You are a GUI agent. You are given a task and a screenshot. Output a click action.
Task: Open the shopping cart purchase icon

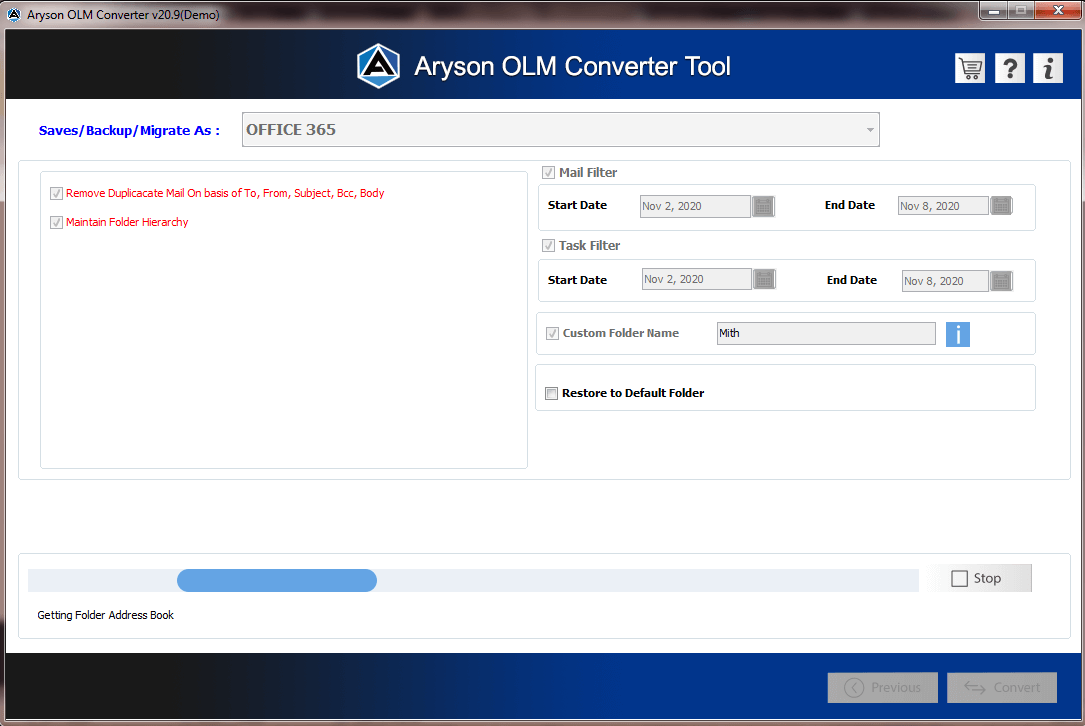tap(969, 68)
